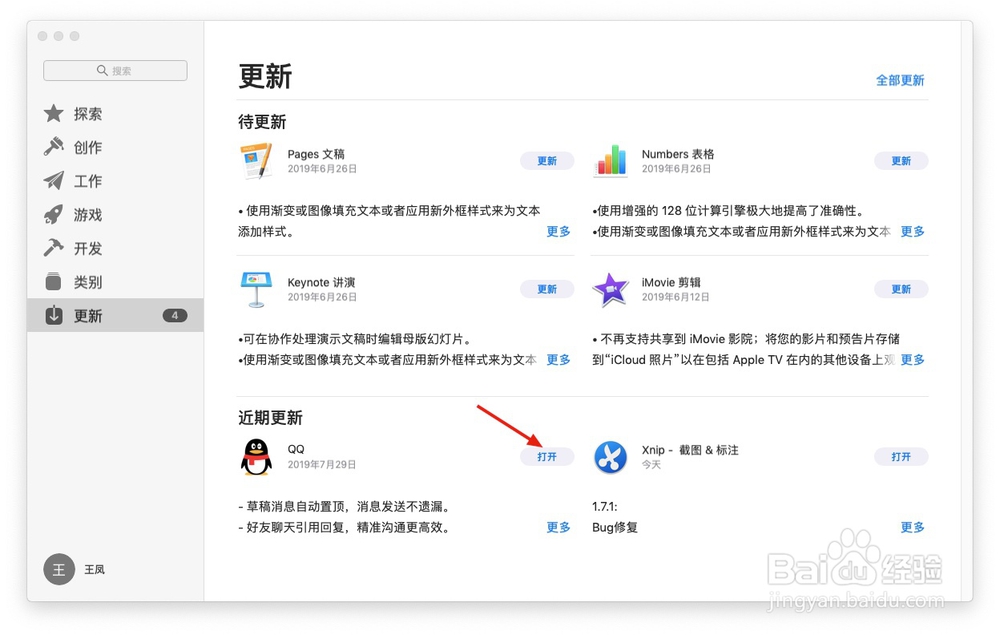The width and height of the screenshot is (1000, 635).
Task: Click the Keynote app icon
Action: 256,289
